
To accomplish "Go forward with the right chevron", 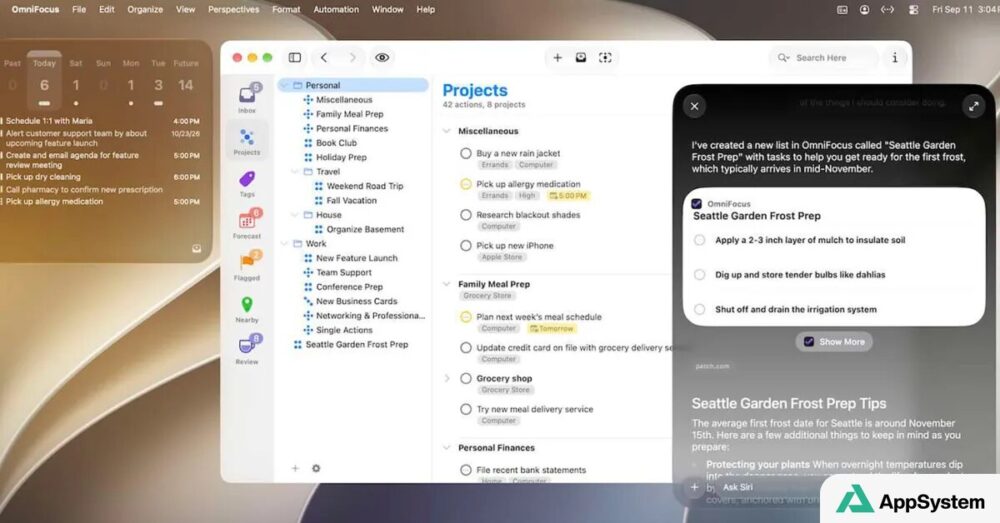I will coord(352,57).
